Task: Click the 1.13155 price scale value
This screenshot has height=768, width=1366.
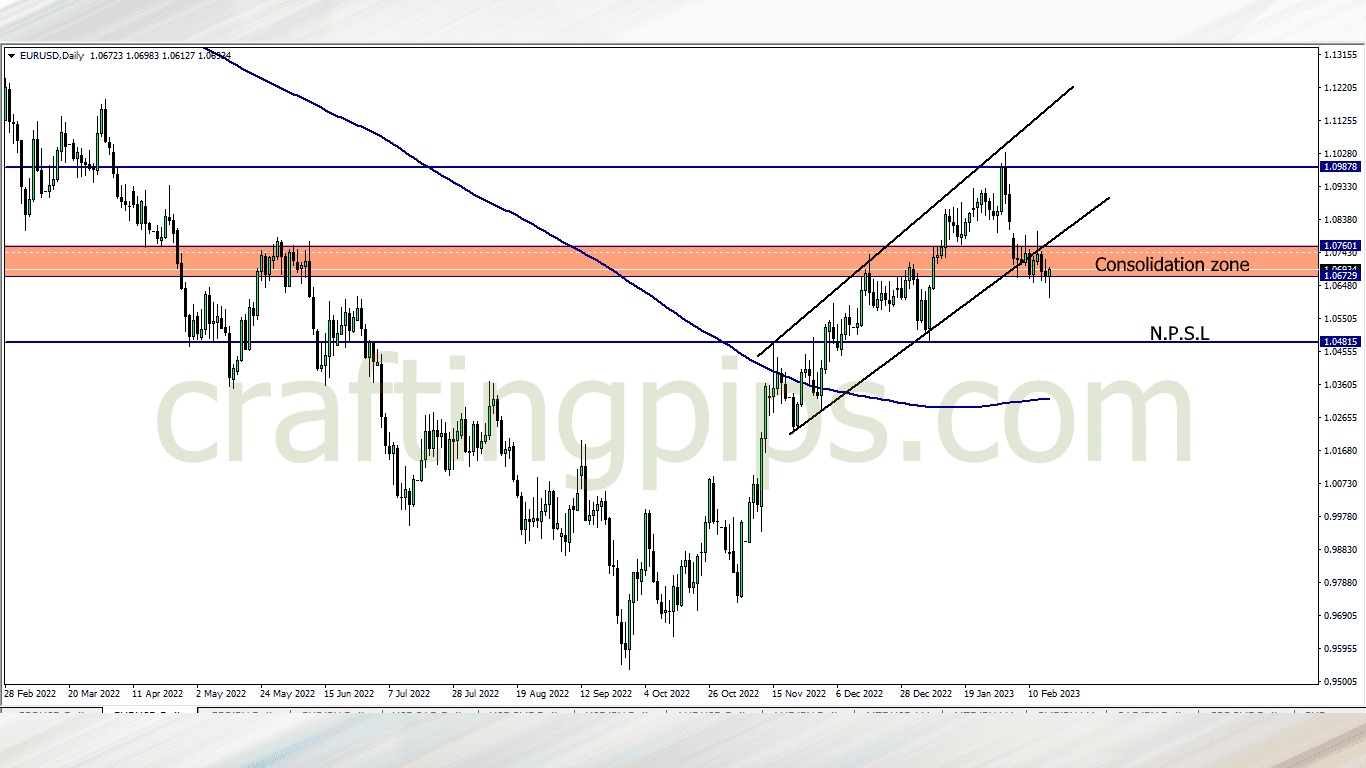Action: (1340, 55)
